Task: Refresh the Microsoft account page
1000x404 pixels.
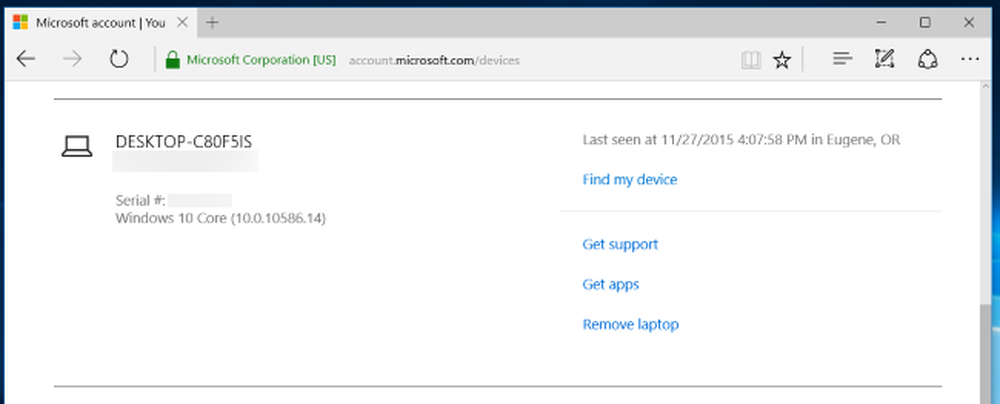Action: (x=119, y=60)
